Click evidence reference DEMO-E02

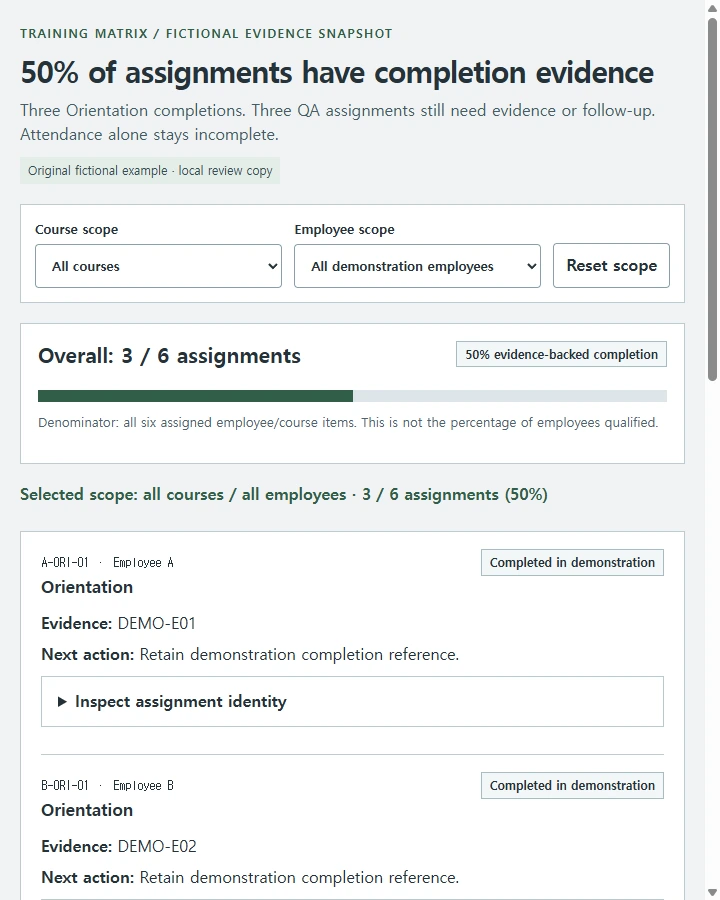(x=157, y=847)
